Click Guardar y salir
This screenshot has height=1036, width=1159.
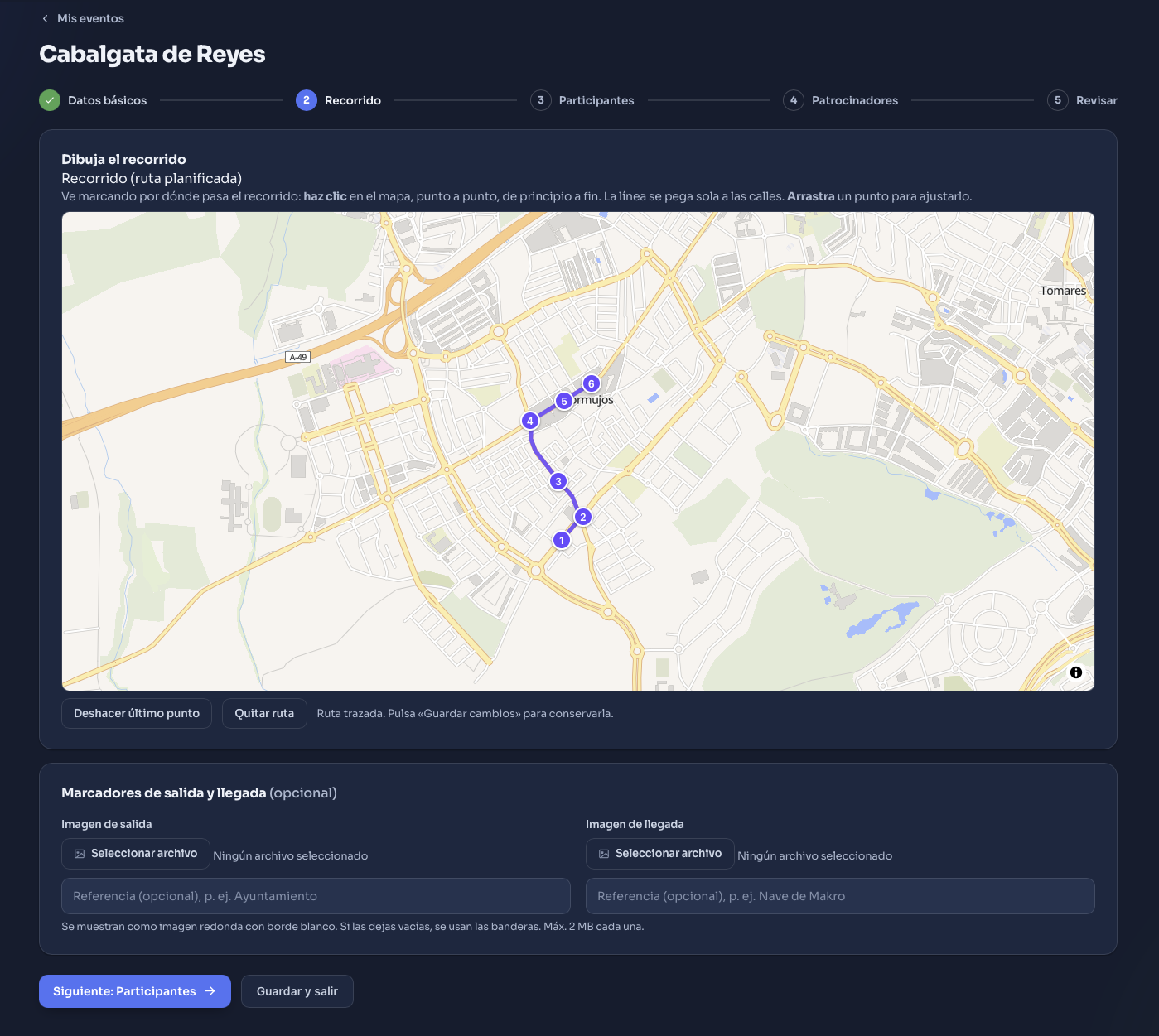coord(297,991)
